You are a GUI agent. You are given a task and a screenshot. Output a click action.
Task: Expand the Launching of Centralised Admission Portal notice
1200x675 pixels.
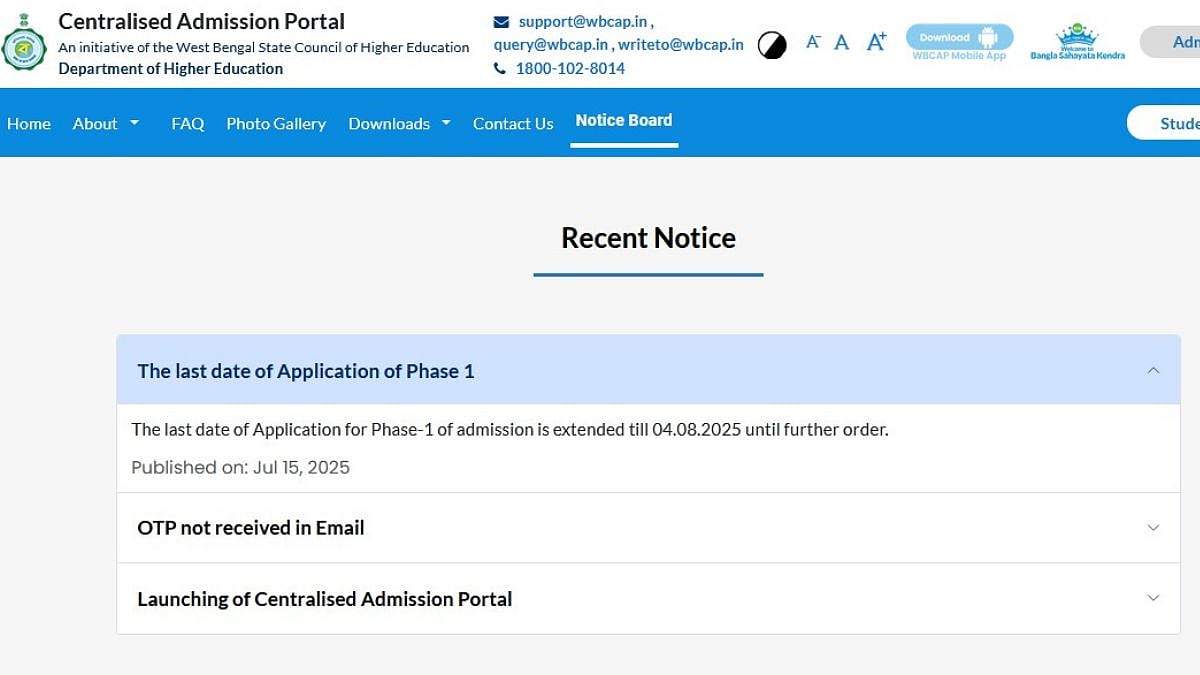tap(1153, 598)
